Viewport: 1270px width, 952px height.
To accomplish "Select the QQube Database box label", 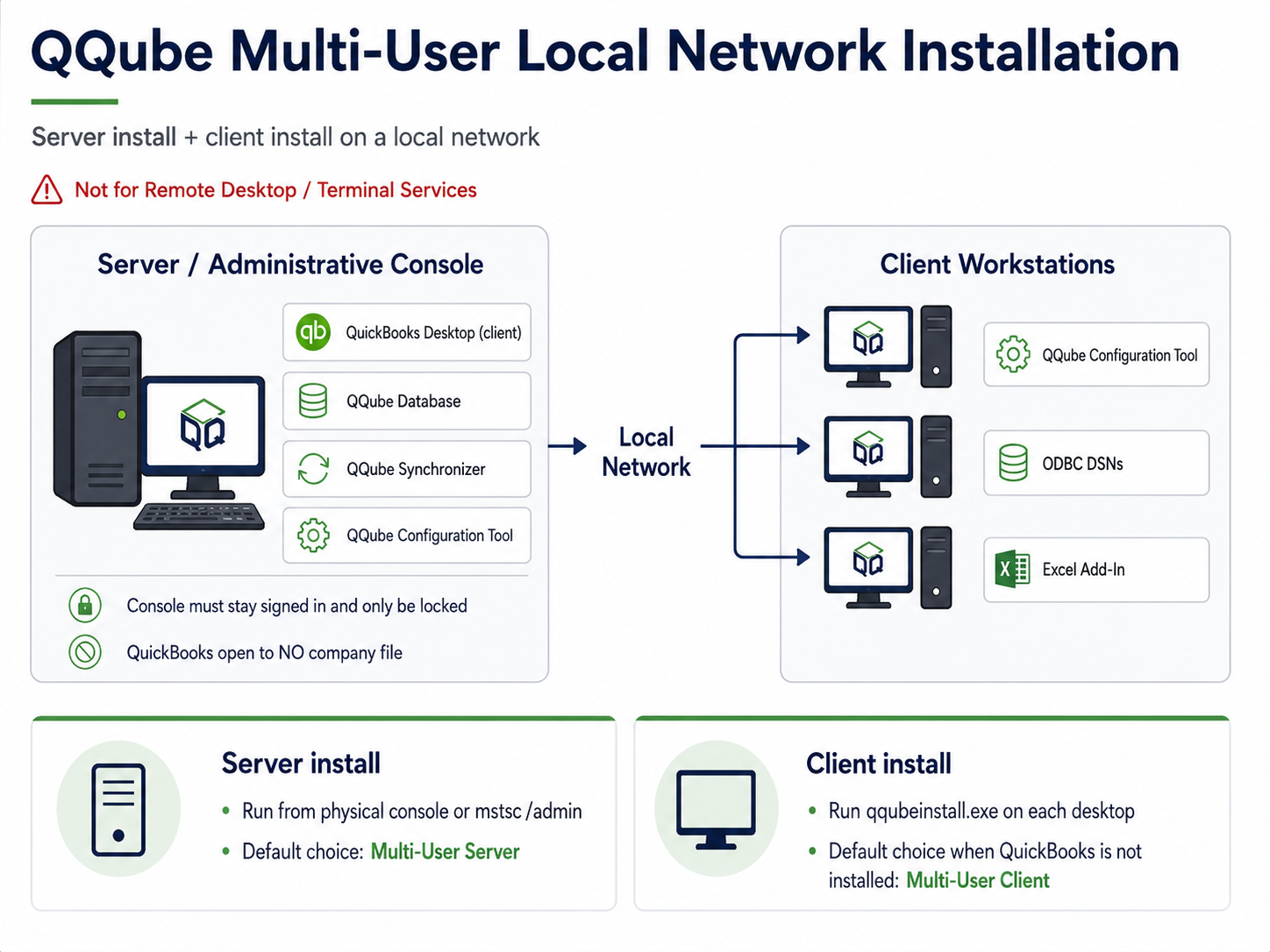I will point(403,401).
